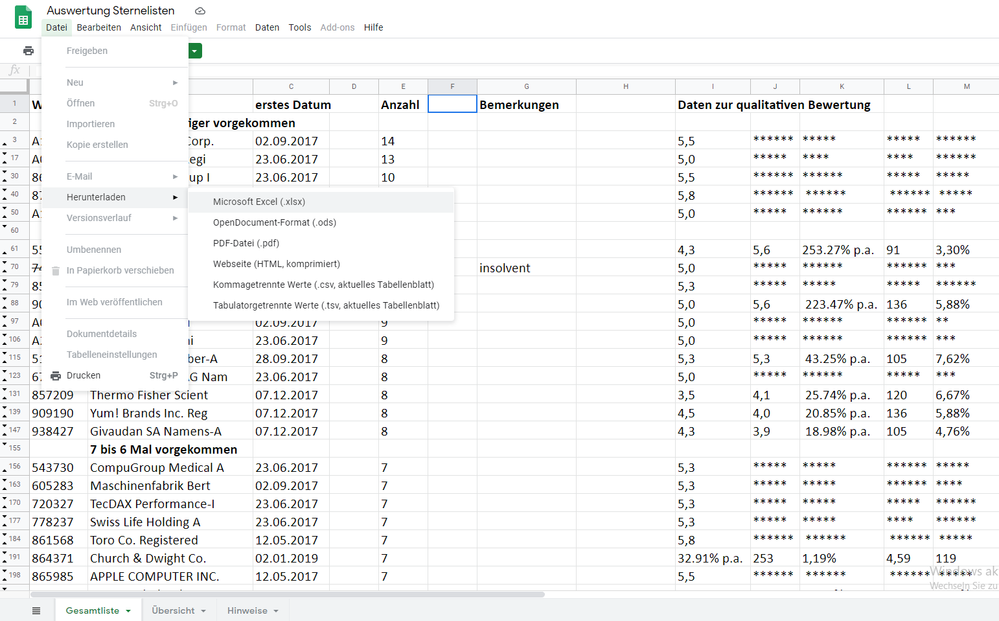Select column header H

point(625,87)
